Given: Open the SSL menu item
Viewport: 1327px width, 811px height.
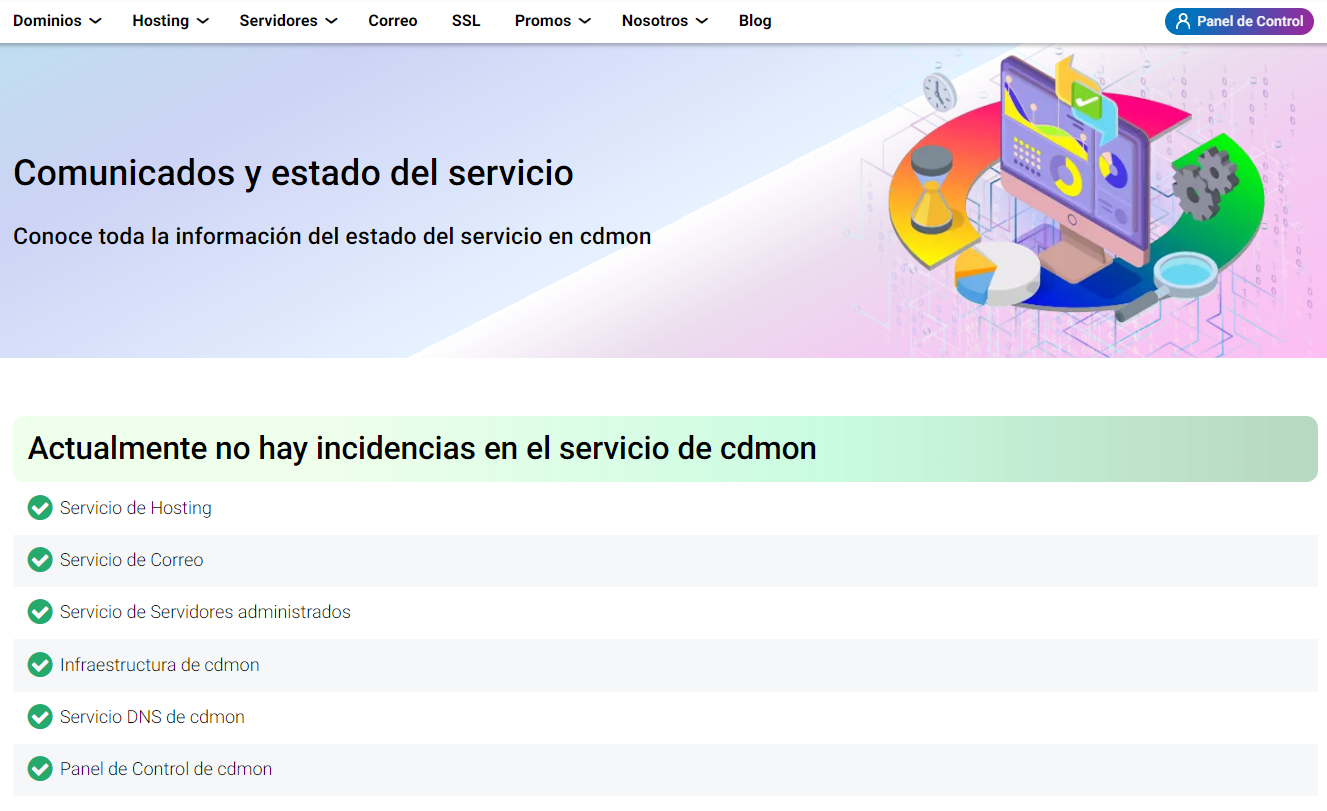Looking at the screenshot, I should click(x=466, y=21).
